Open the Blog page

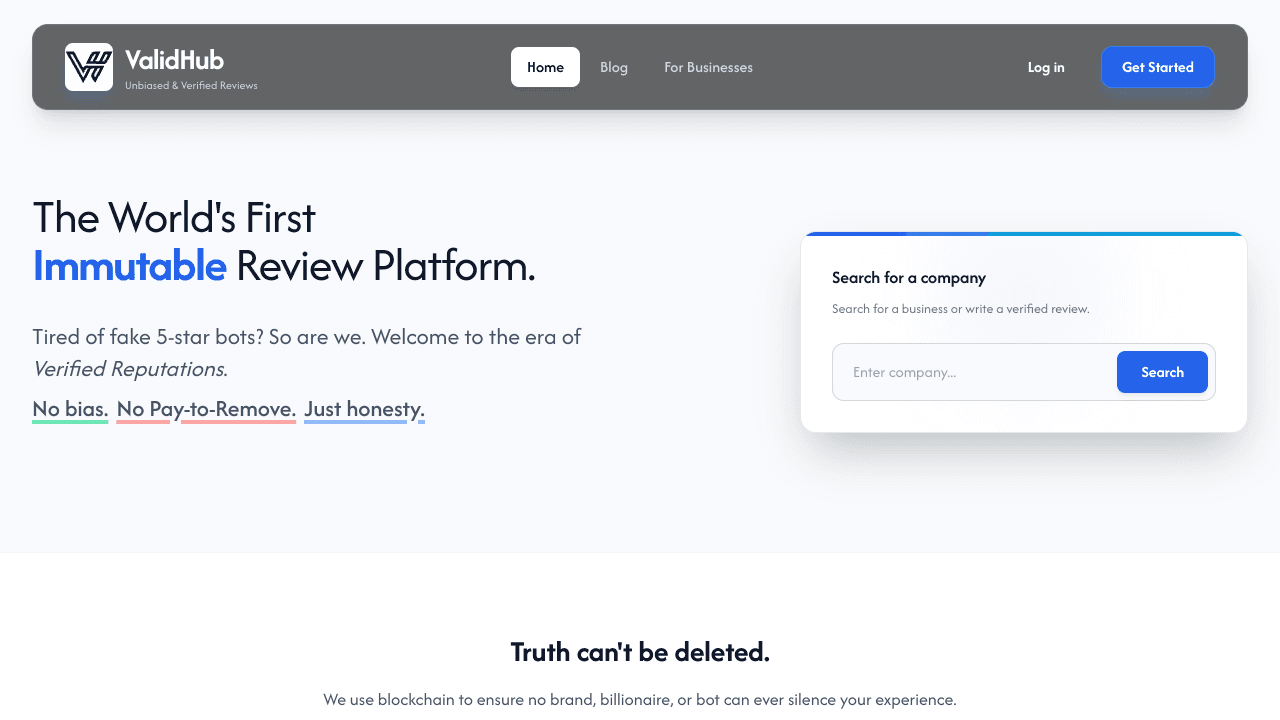click(613, 67)
